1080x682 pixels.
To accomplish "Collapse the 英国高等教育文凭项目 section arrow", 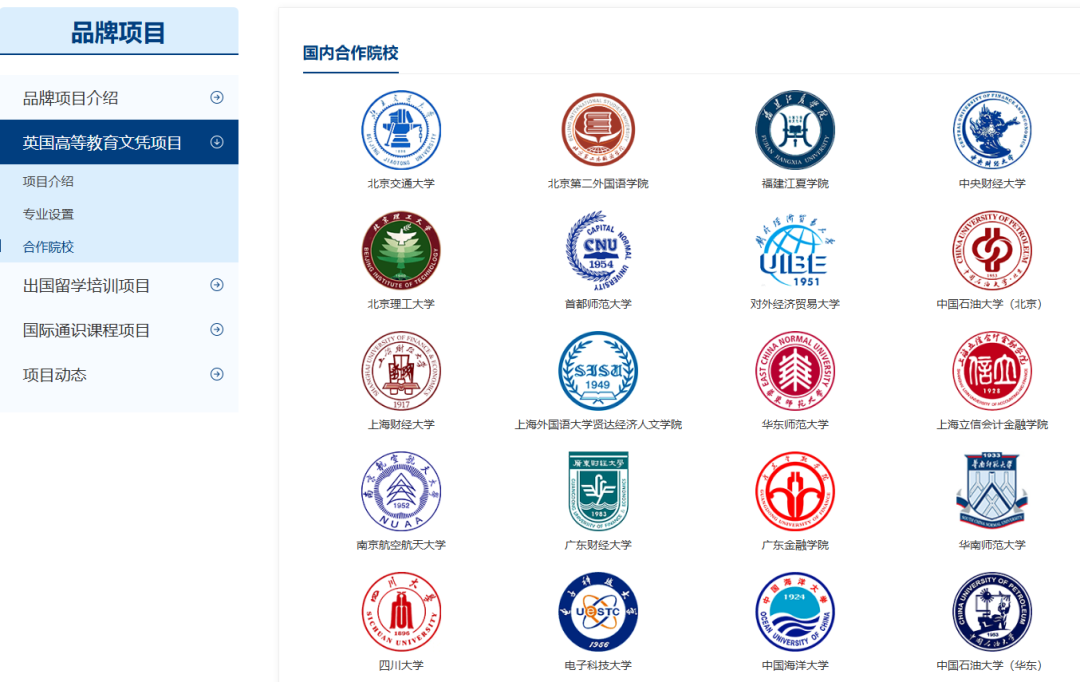I will pyautogui.click(x=217, y=142).
